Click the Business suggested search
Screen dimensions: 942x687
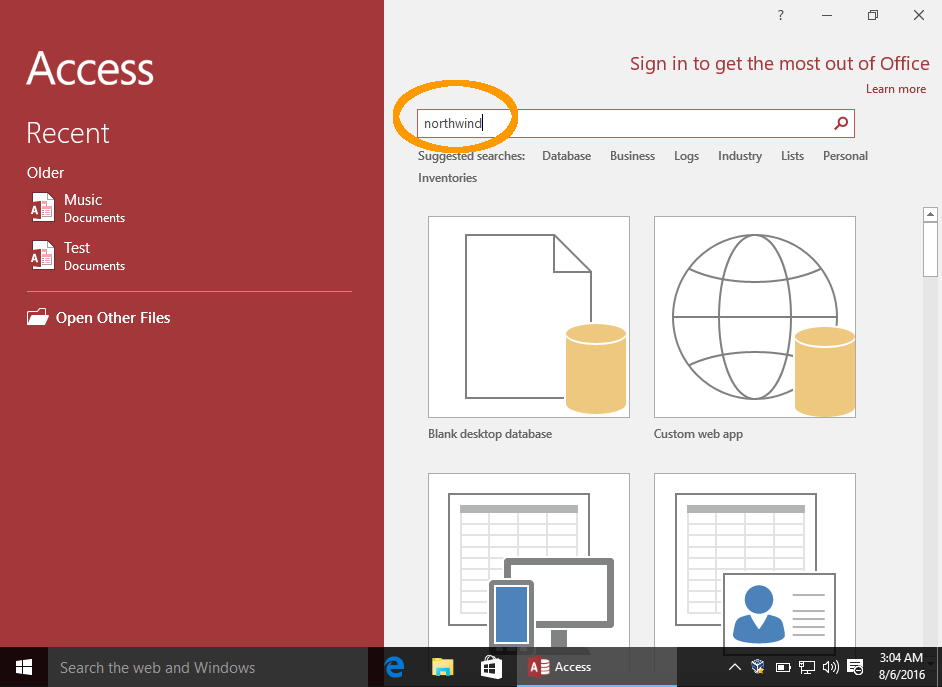click(x=632, y=156)
